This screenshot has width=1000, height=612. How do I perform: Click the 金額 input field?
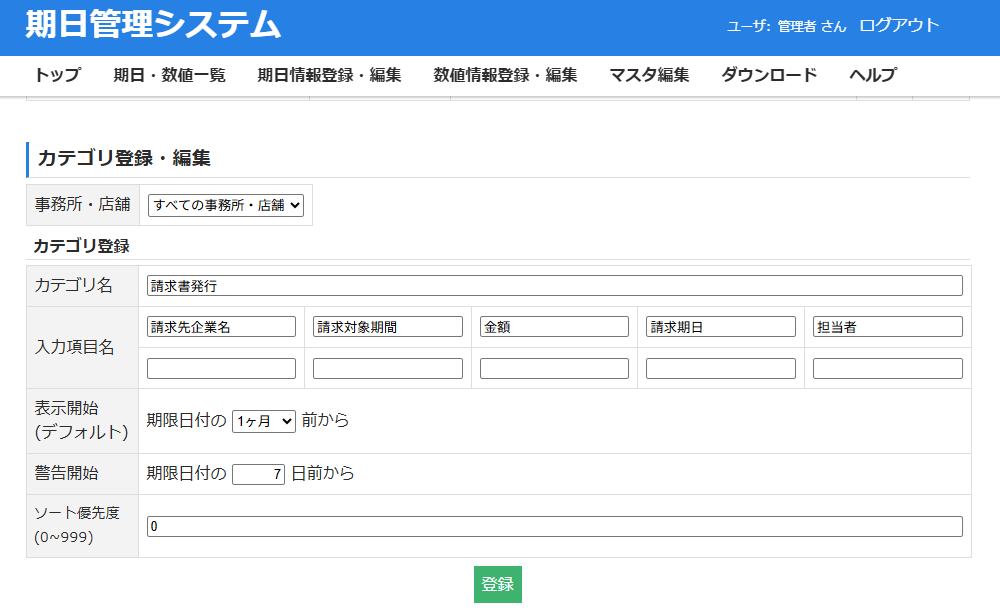tap(554, 327)
